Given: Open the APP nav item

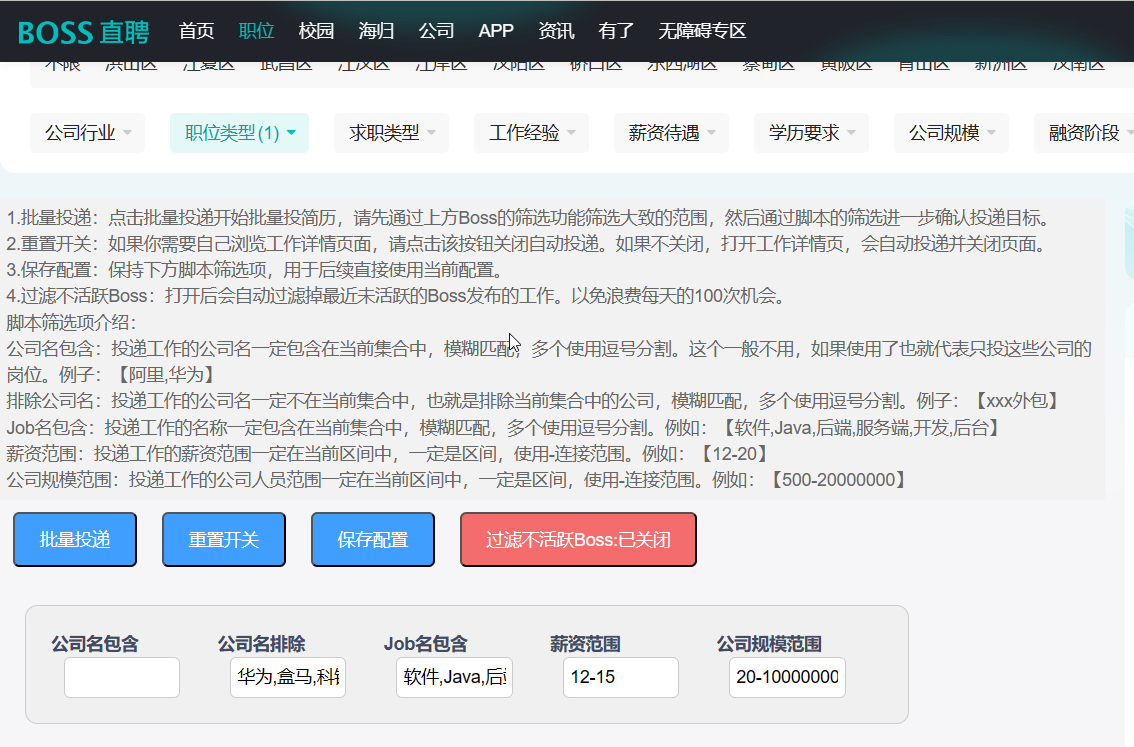Looking at the screenshot, I should point(496,31).
